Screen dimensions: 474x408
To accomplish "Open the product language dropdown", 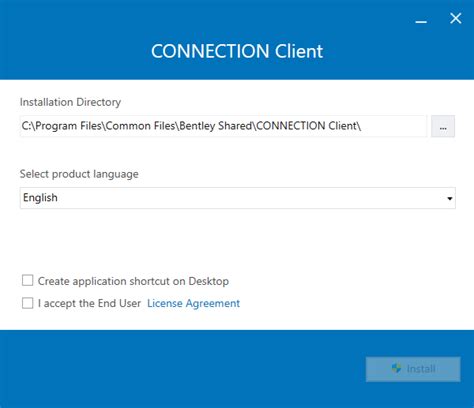I will click(x=238, y=198).
